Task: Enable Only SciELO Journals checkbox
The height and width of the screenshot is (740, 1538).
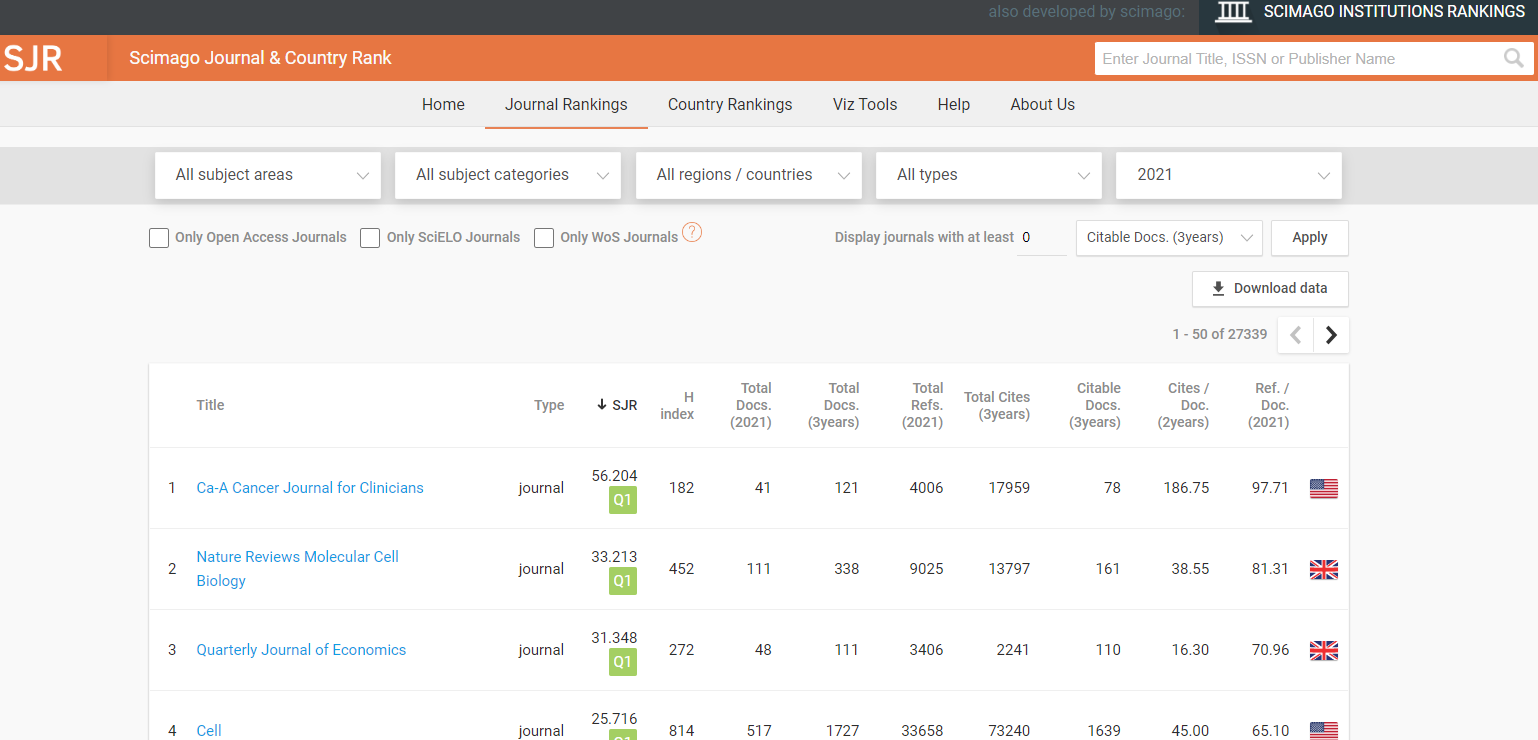Action: pyautogui.click(x=370, y=238)
